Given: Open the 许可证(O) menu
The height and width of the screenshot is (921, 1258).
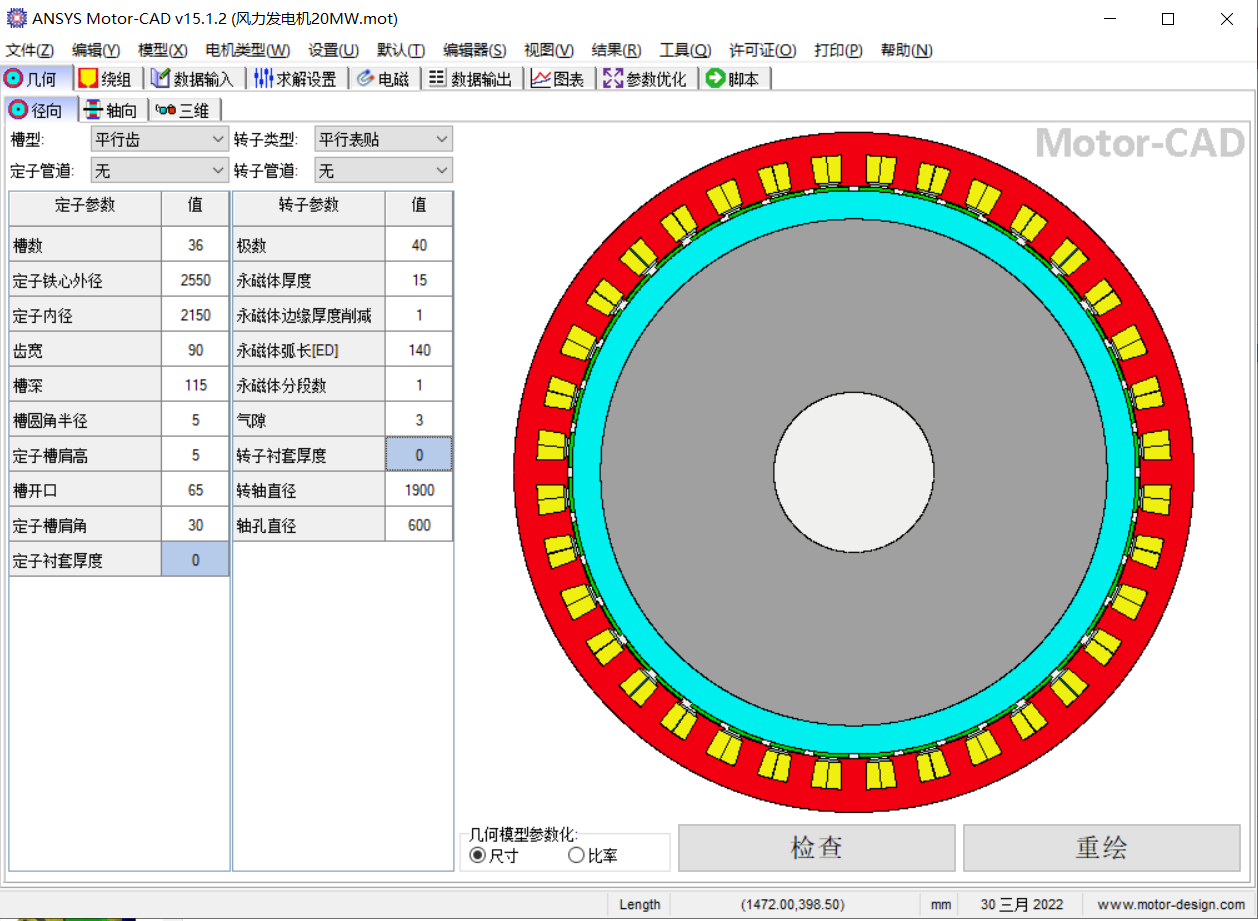Looking at the screenshot, I should coord(762,50).
